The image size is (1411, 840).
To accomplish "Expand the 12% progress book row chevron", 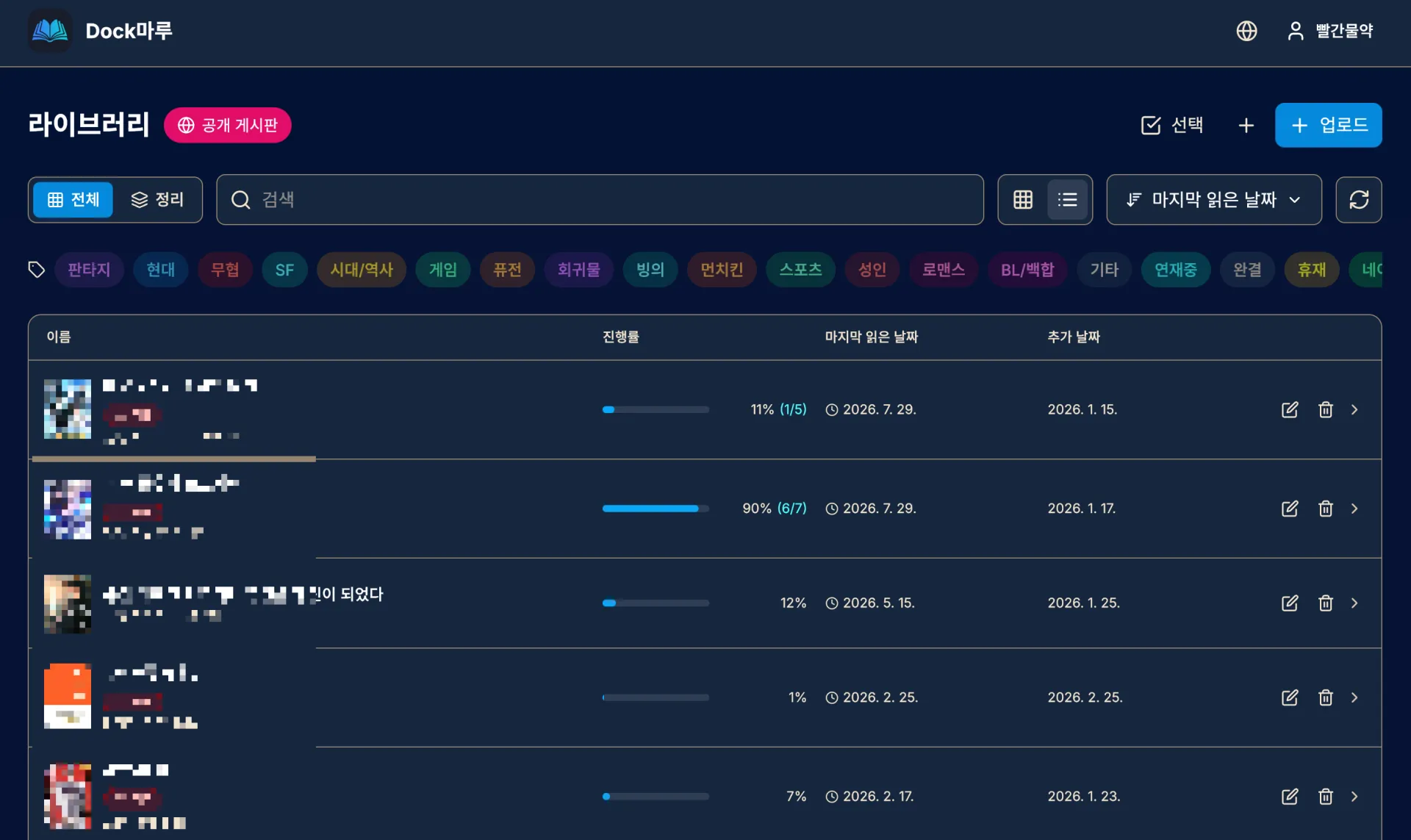I will click(1354, 603).
